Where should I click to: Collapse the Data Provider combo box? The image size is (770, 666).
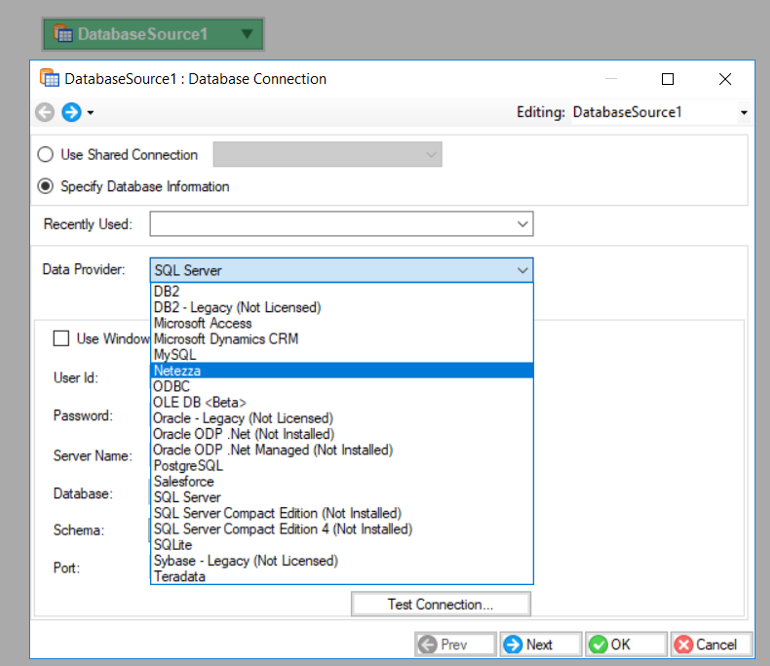coord(522,270)
